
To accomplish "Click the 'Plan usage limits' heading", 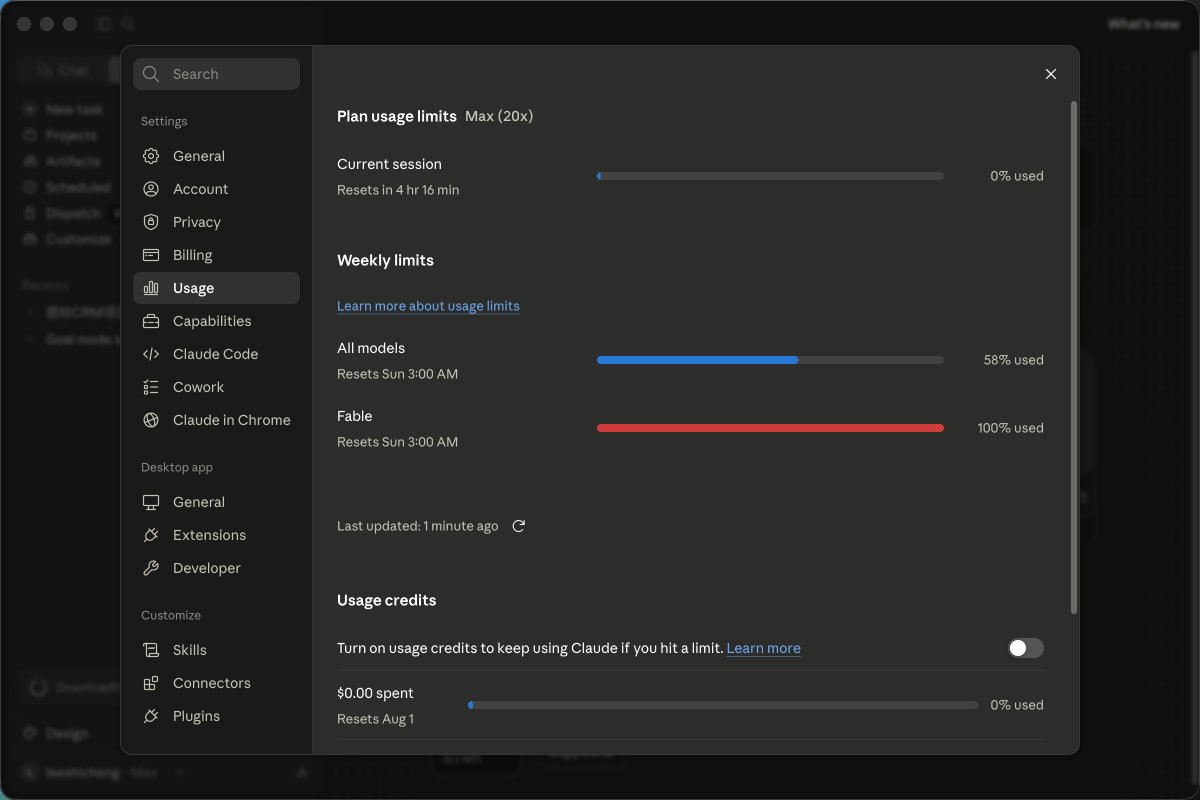I will coord(397,116).
